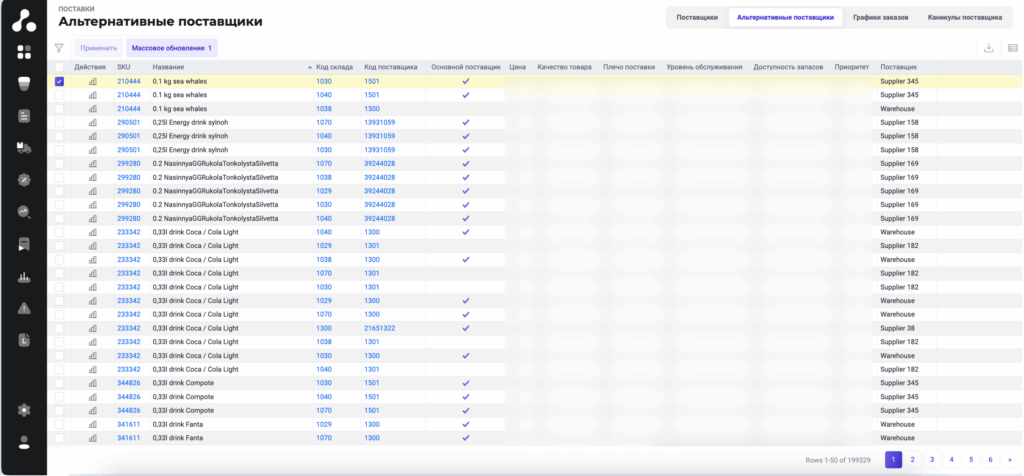Screen dimensions: 1024x476
Task: Open the column layout settings icon
Action: [1012, 47]
